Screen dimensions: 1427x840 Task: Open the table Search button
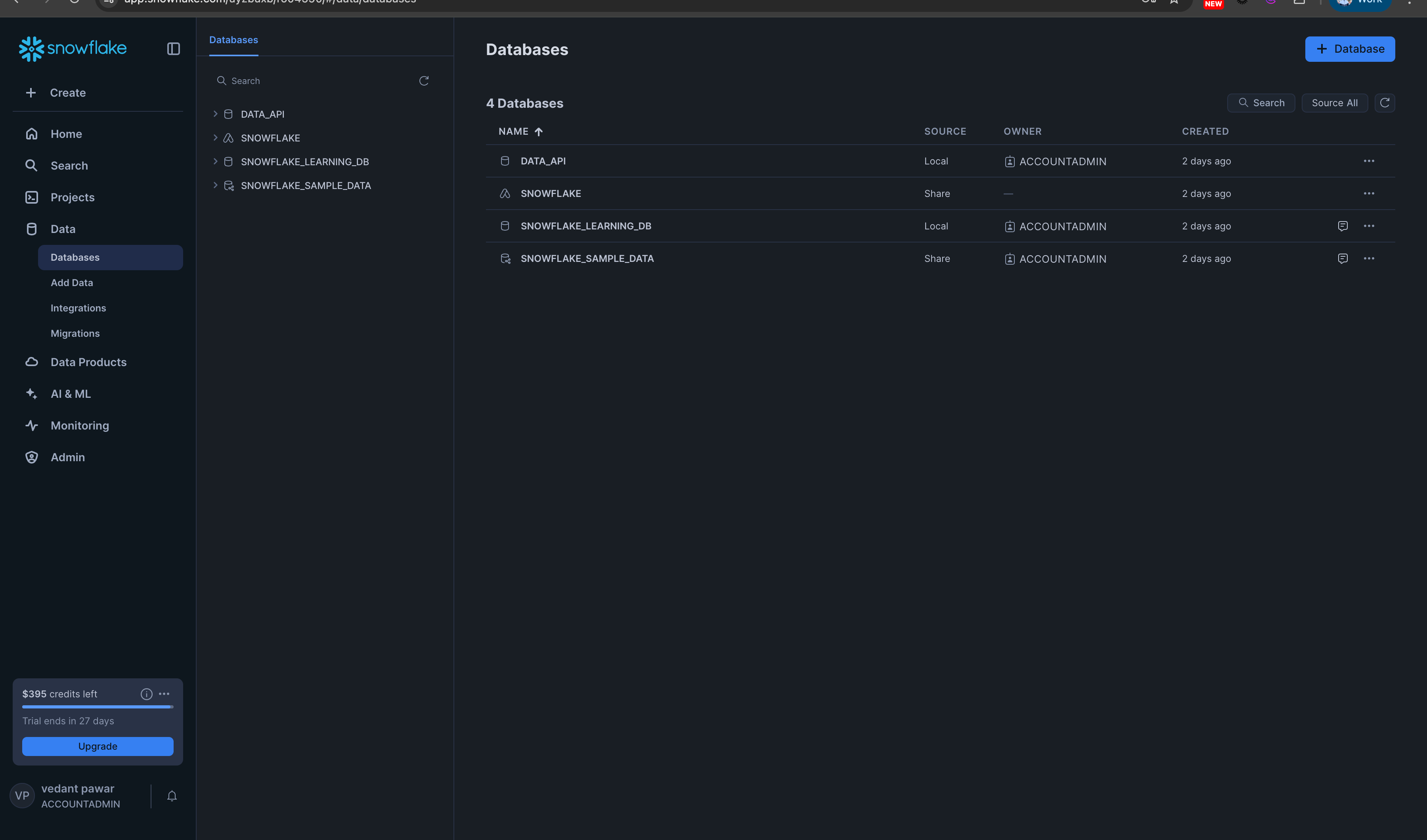[1261, 103]
